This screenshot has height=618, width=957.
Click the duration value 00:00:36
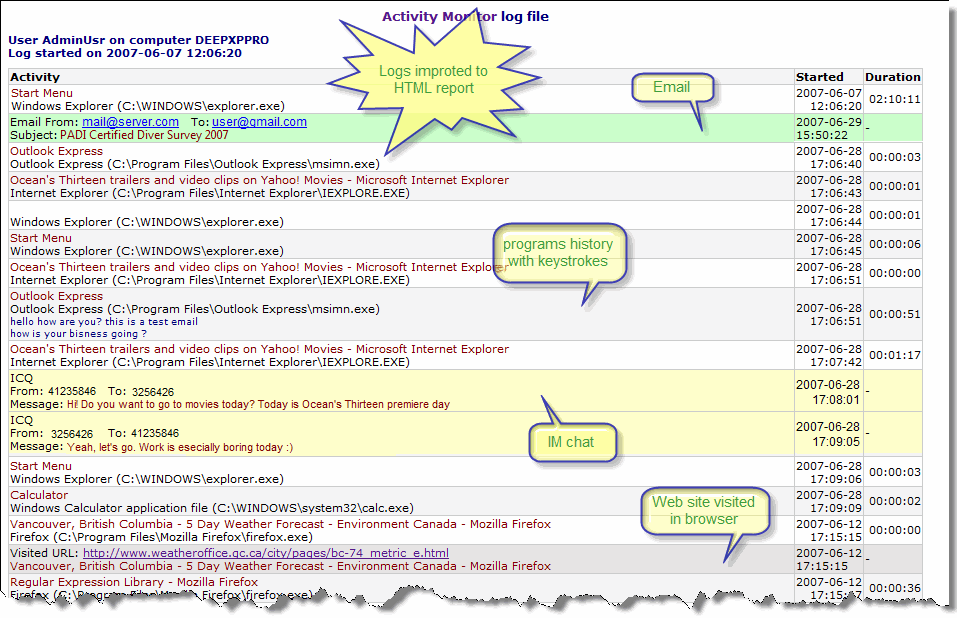894,588
